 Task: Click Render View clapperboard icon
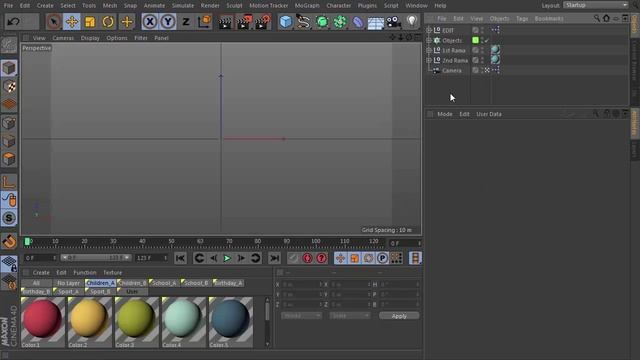point(224,22)
